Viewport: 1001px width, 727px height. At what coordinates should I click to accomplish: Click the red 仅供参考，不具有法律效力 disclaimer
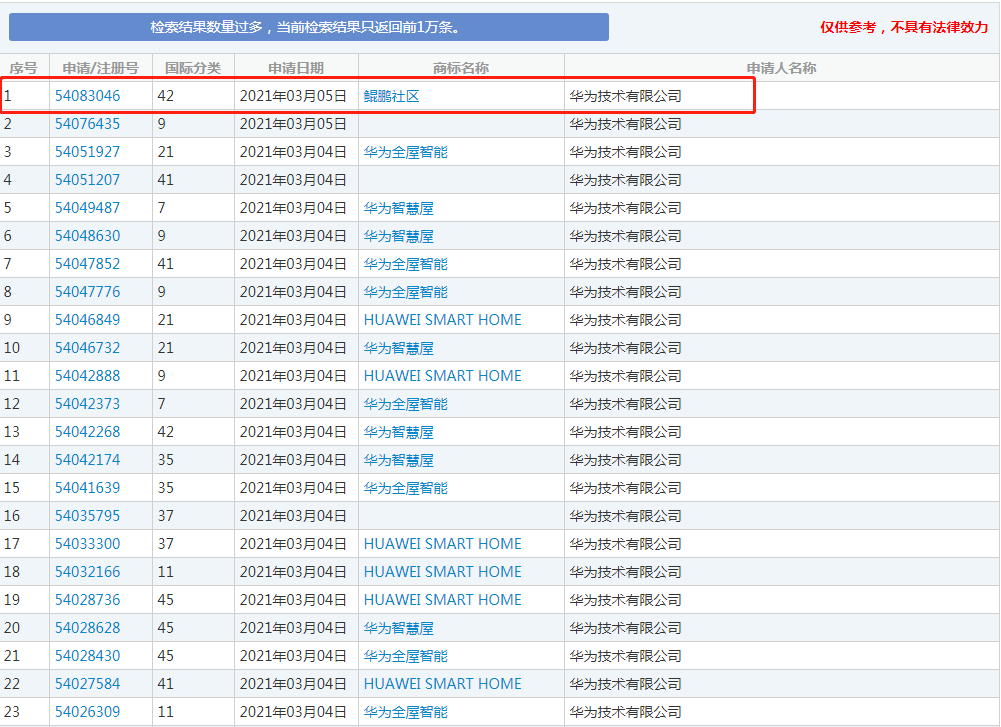tap(904, 27)
